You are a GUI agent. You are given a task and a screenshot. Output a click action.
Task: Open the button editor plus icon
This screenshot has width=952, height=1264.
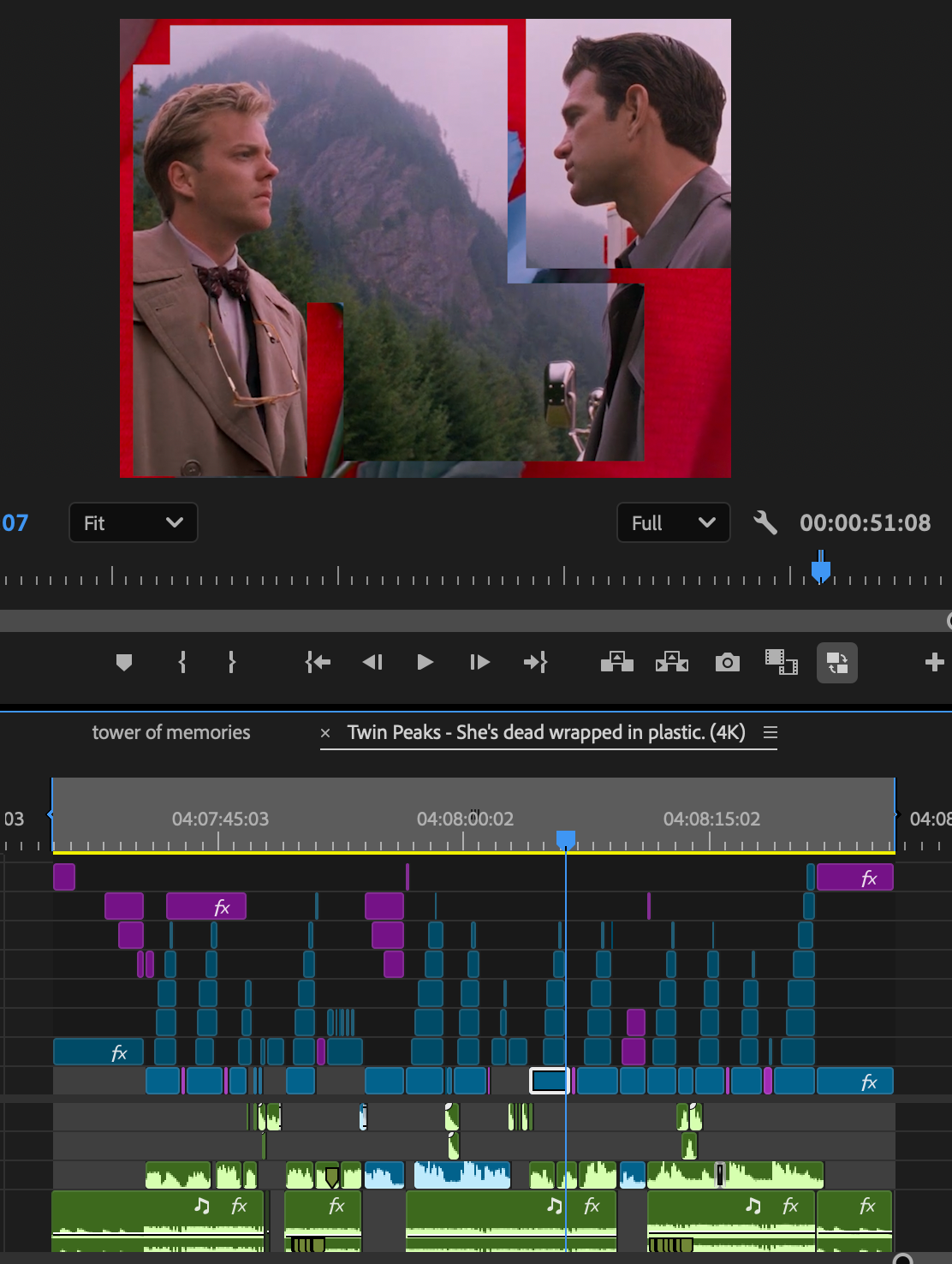(x=935, y=662)
